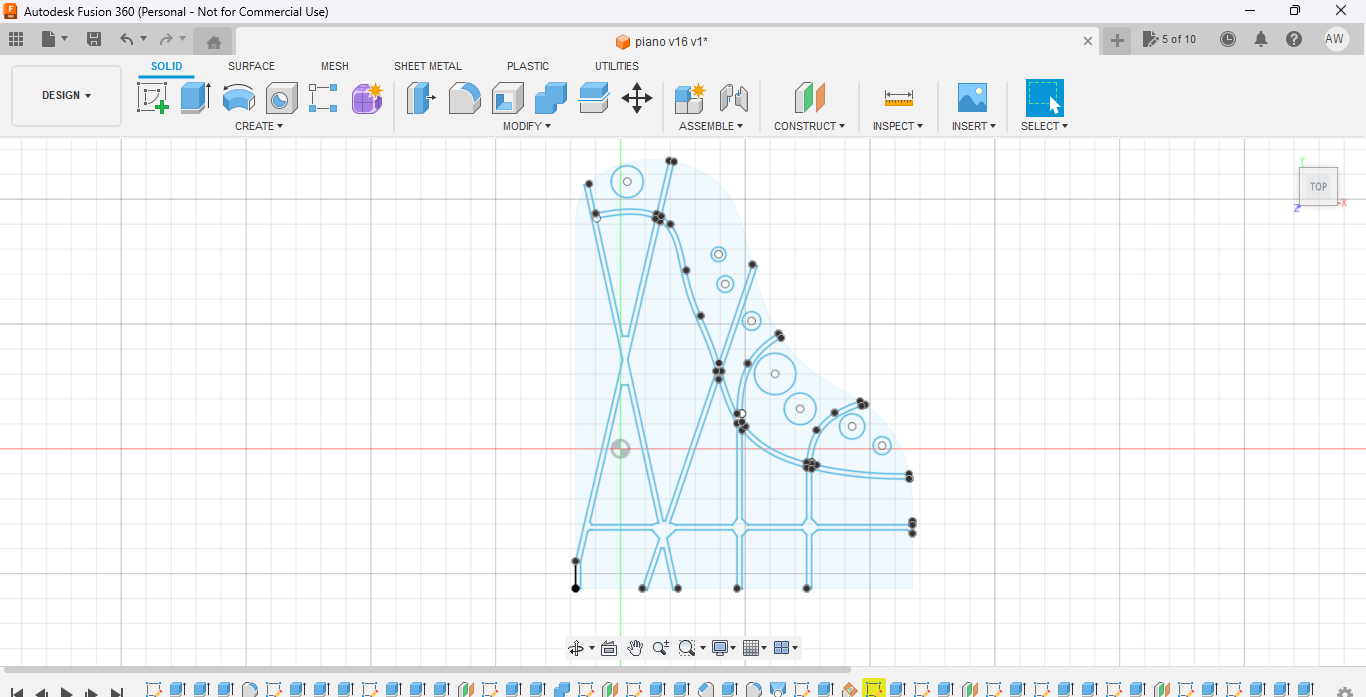This screenshot has height=697, width=1366.
Task: Click the Insert image icon
Action: click(971, 98)
